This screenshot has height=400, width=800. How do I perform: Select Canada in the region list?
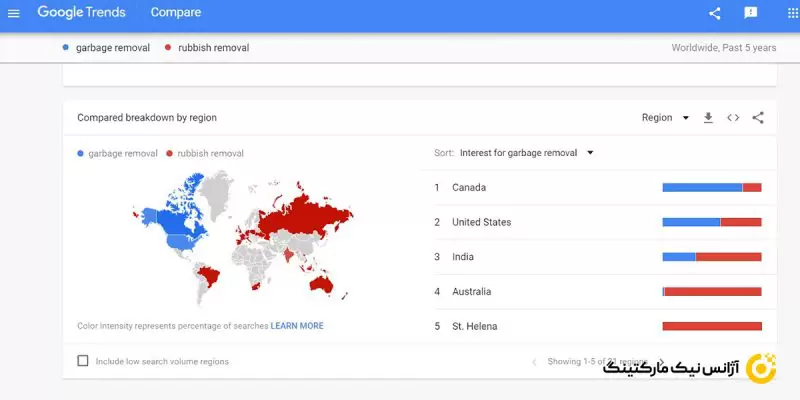pos(469,187)
